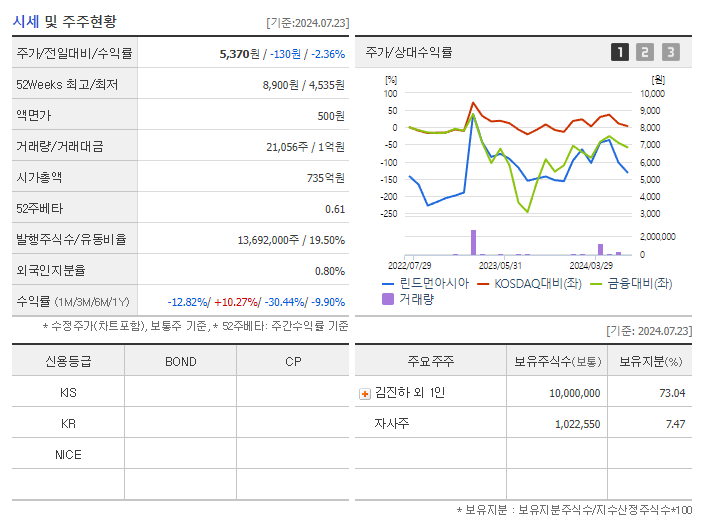Select 13,692,000주 / 19.50% shares value
The image size is (702, 525).
tap(291, 240)
